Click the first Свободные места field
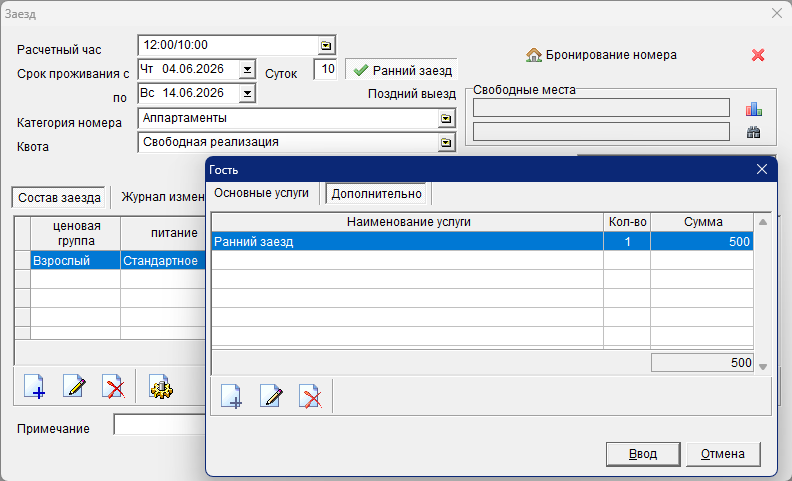 [x=601, y=108]
